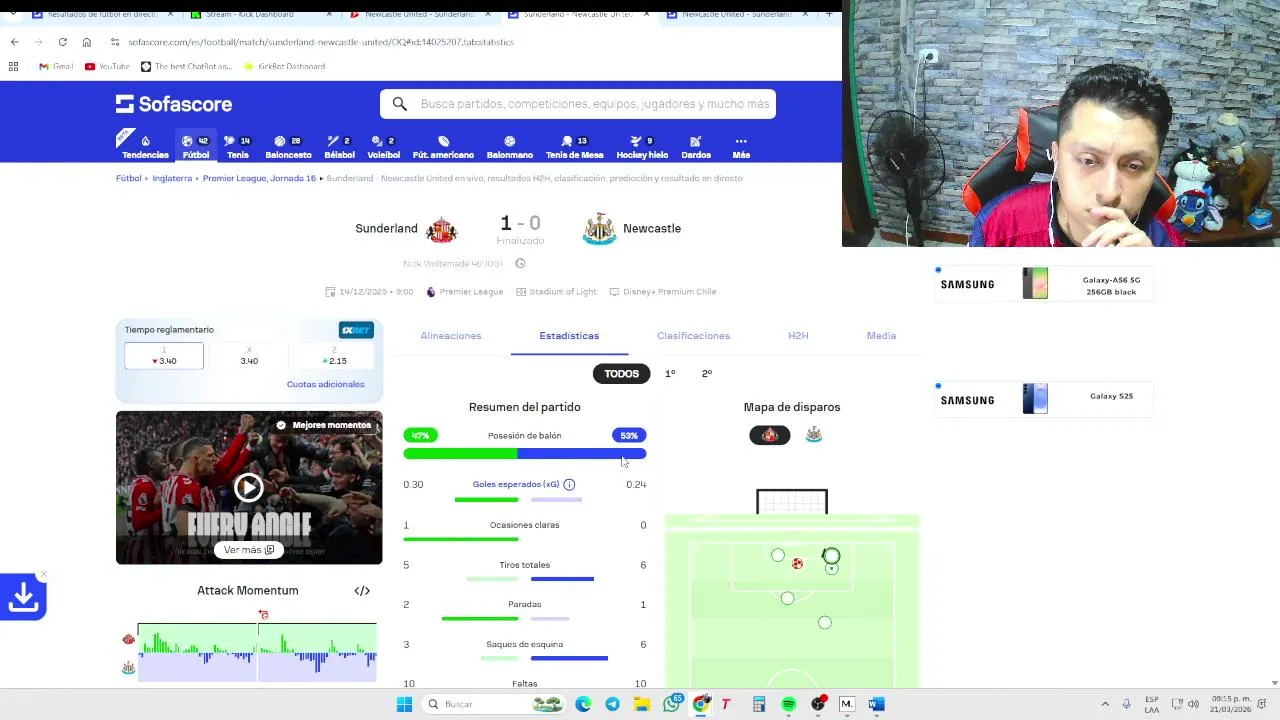
Task: Open the 1XBET sponsor logo
Action: pyautogui.click(x=355, y=331)
